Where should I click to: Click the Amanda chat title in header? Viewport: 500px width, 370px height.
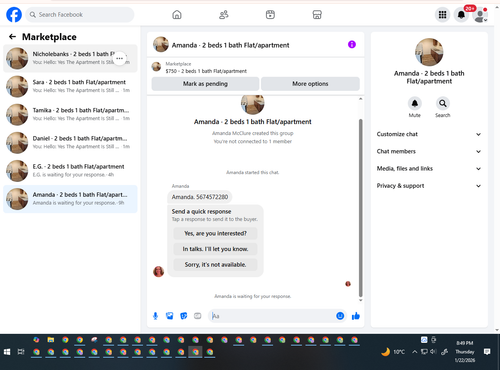coord(230,45)
